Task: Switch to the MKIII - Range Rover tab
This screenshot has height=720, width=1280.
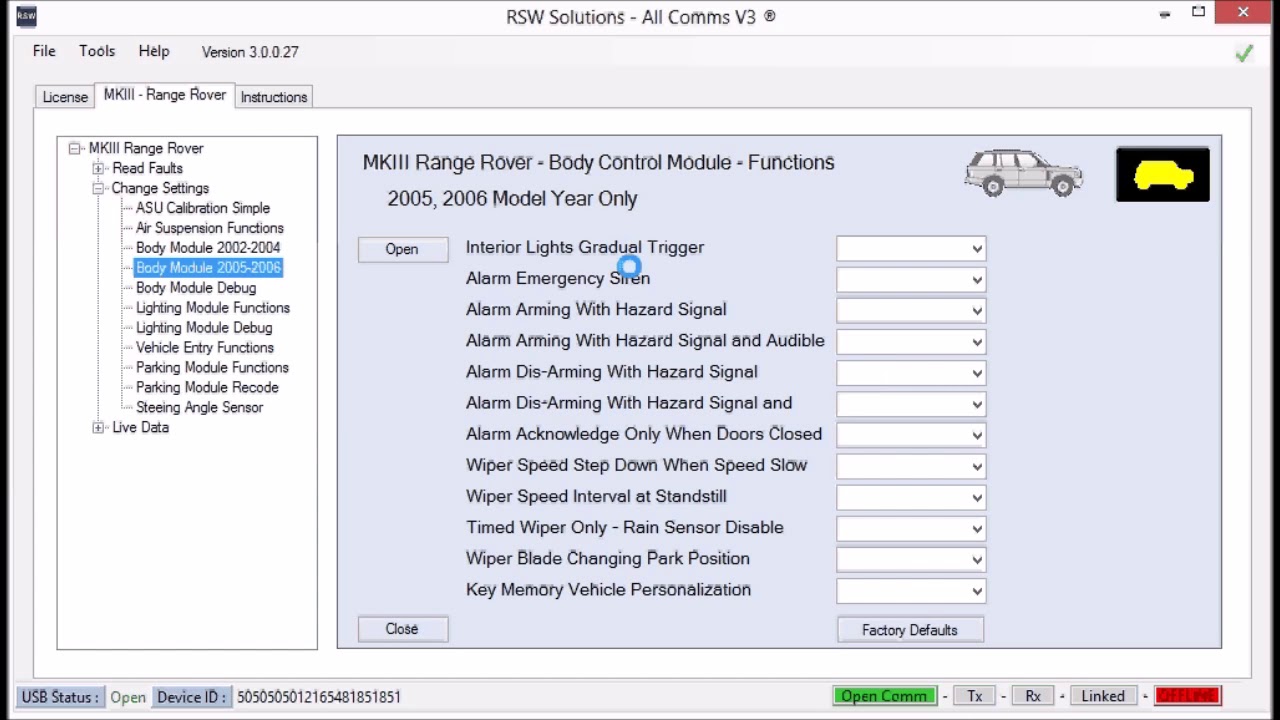Action: click(x=165, y=95)
